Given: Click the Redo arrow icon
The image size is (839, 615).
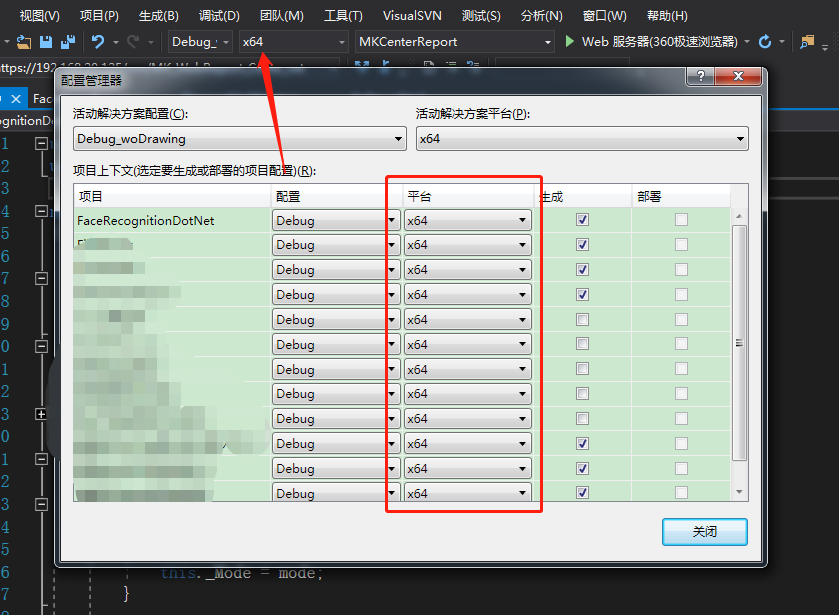Looking at the screenshot, I should [133, 42].
